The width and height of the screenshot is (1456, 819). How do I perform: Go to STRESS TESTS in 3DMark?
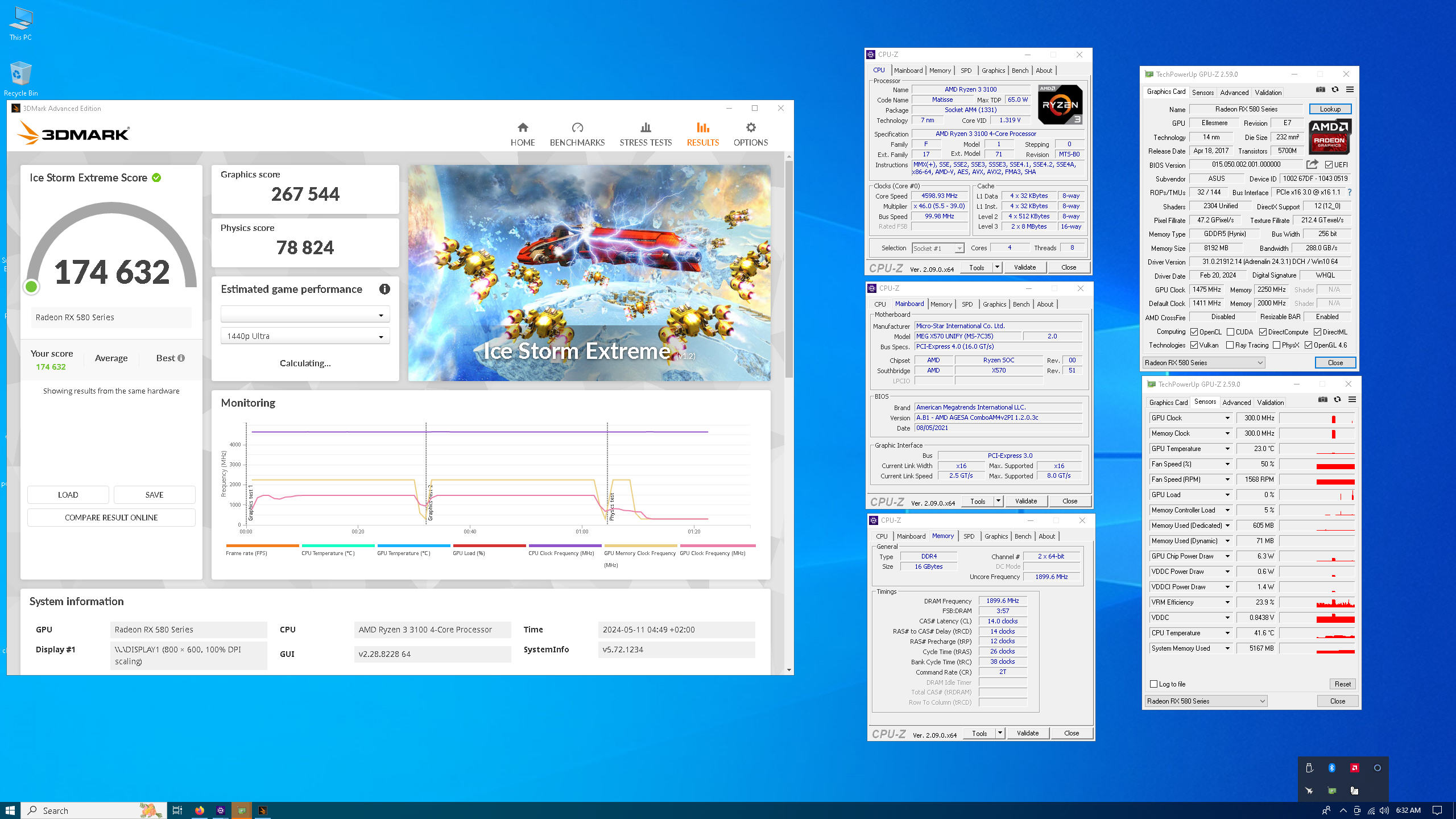tap(646, 134)
